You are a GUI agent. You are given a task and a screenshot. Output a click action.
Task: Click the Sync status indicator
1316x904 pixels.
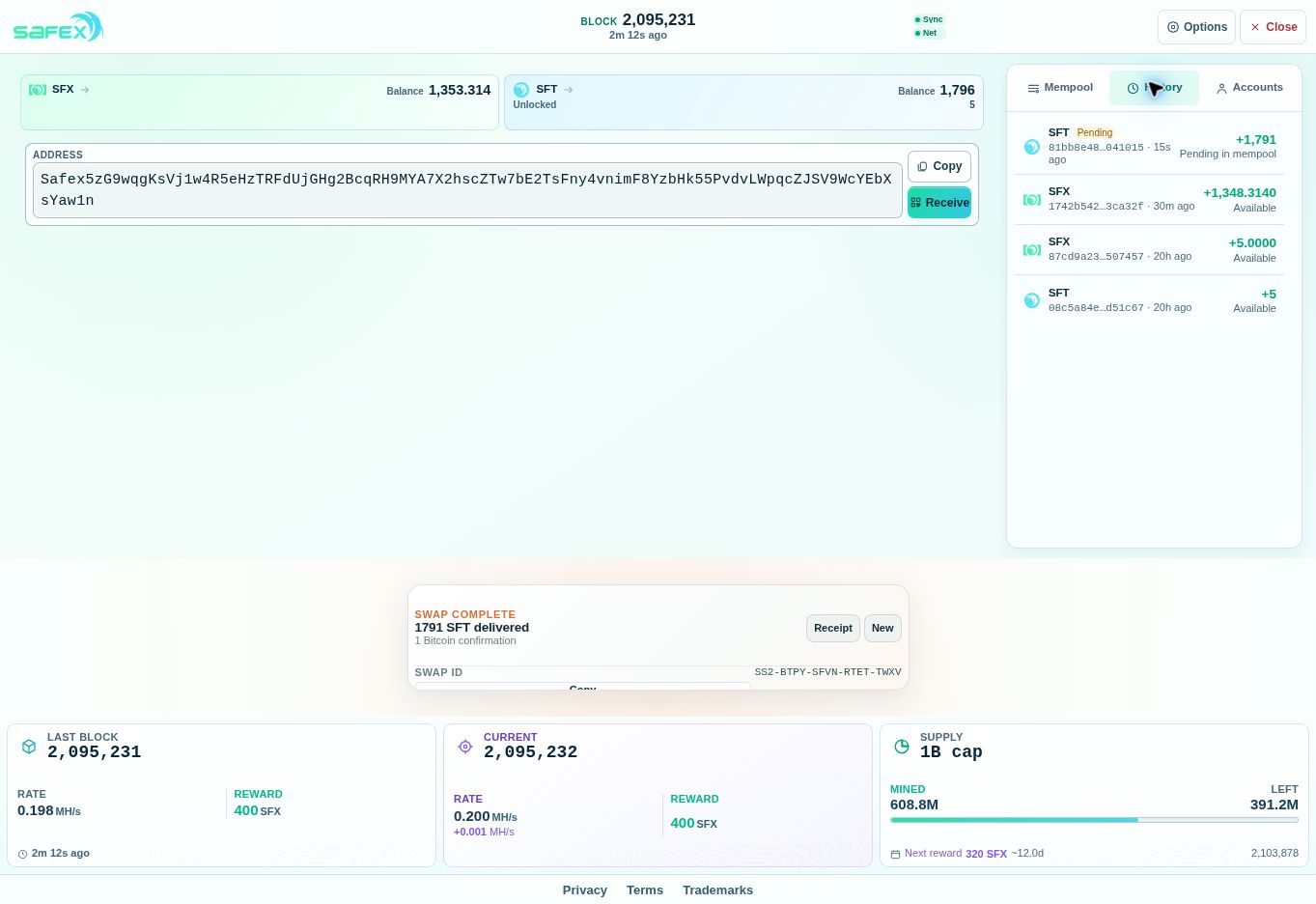[929, 19]
